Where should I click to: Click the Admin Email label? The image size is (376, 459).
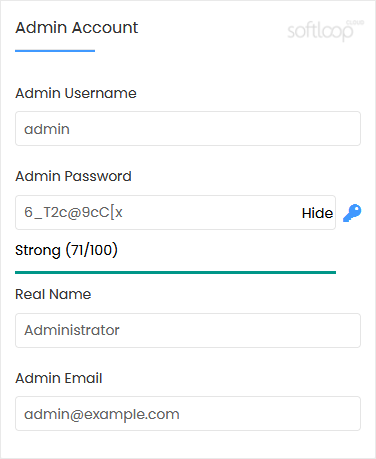(x=59, y=378)
